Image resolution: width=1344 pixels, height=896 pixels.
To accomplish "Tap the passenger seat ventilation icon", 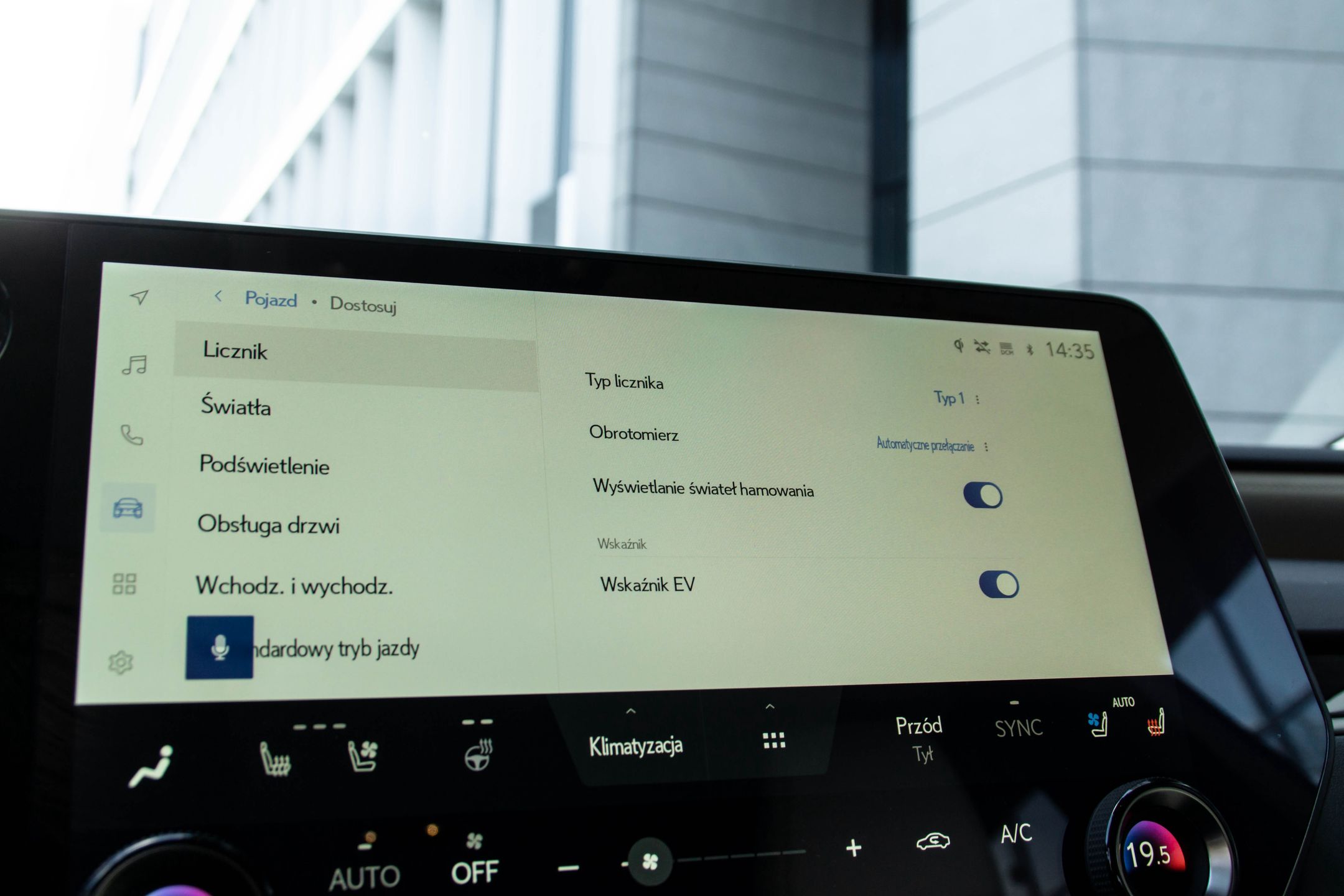I will (1098, 725).
